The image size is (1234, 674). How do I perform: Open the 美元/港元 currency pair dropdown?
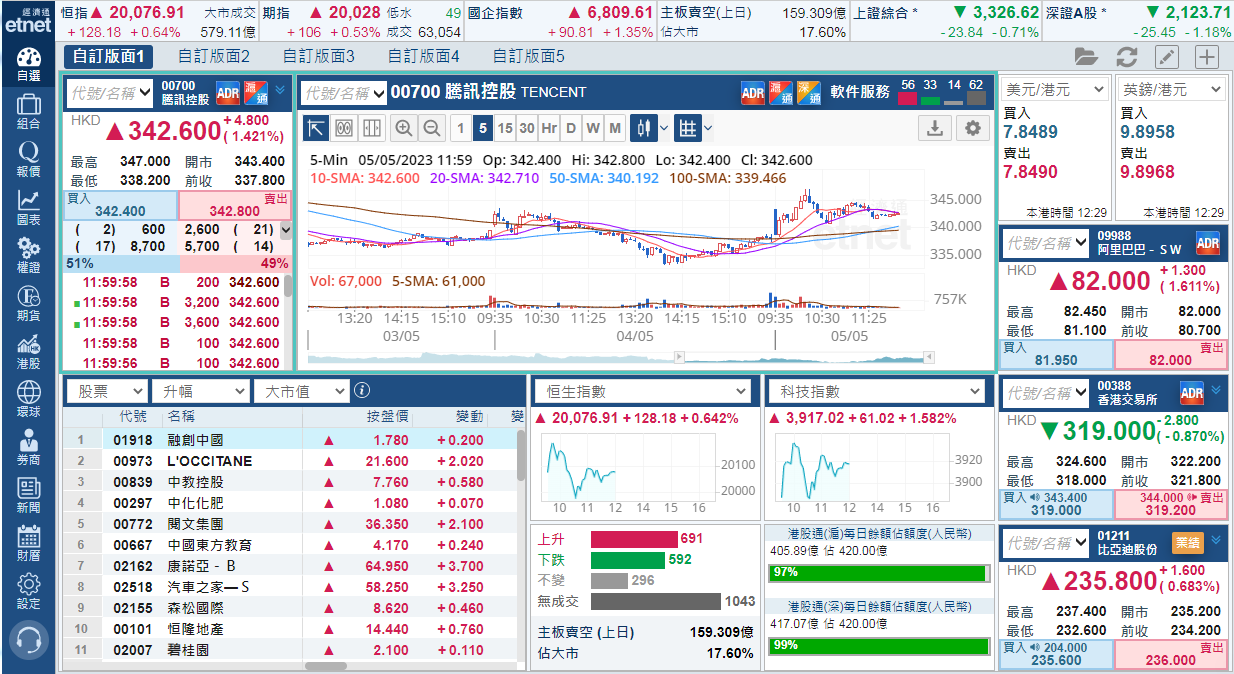pos(1055,90)
